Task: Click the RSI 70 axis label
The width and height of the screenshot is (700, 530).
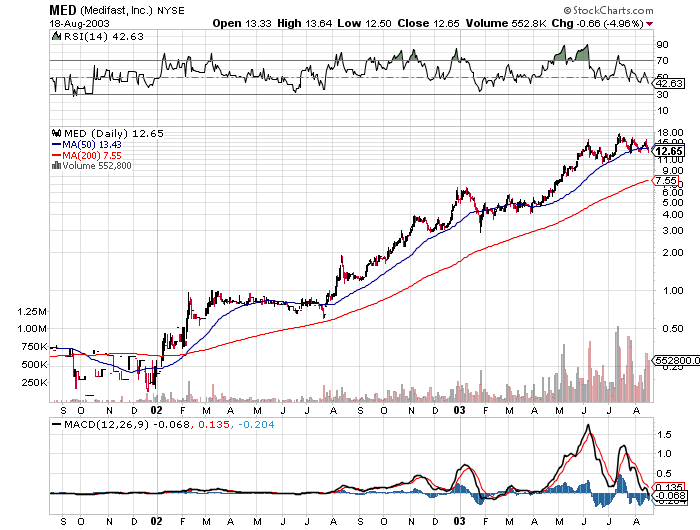Action: [662, 61]
